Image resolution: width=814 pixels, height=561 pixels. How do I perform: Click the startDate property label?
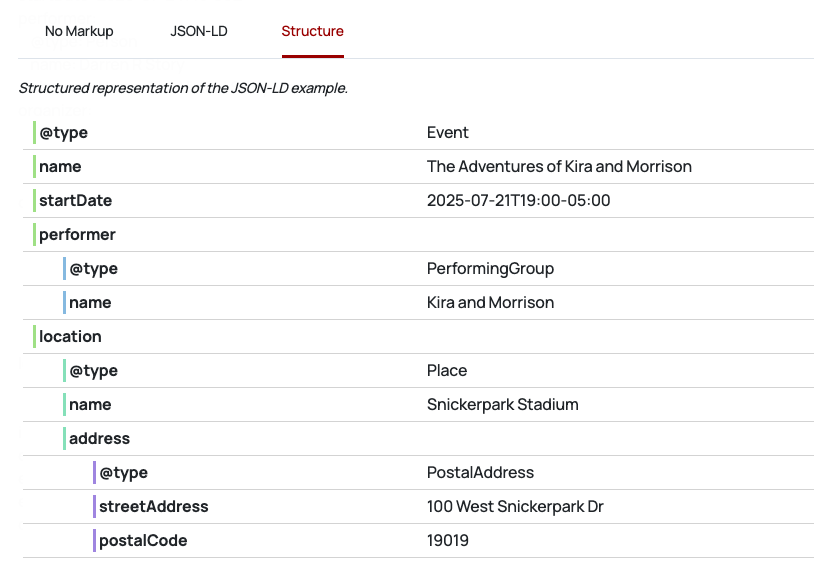click(x=75, y=201)
